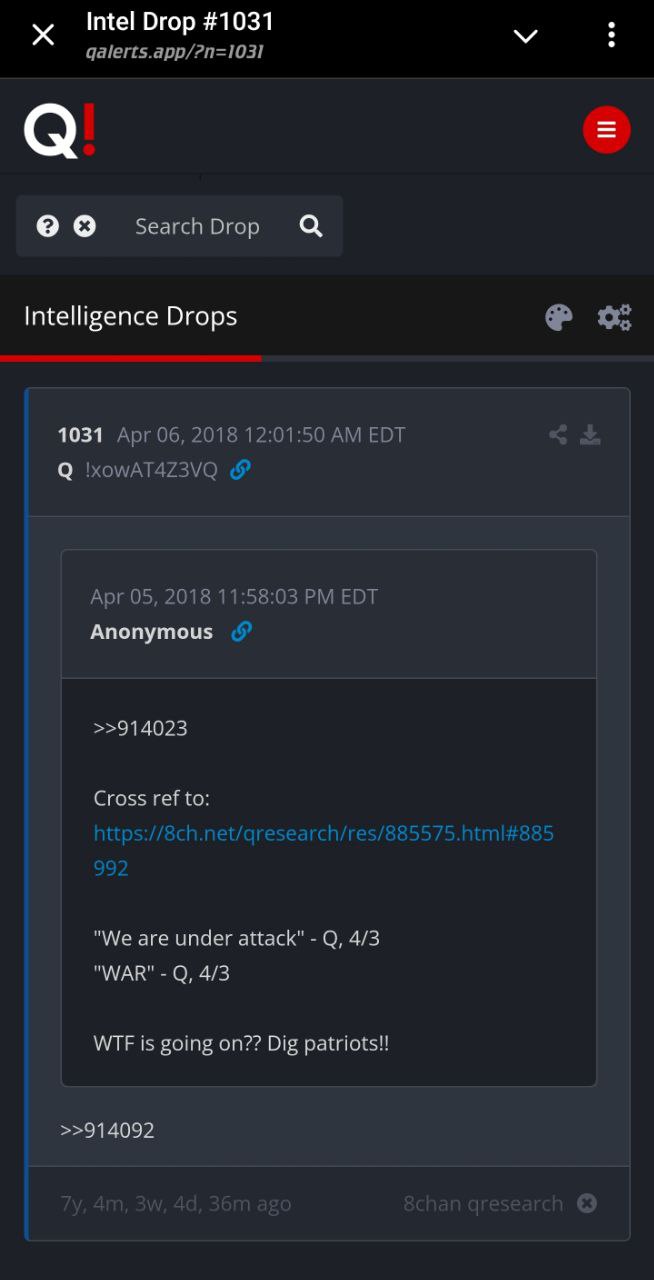The image size is (654, 1280).
Task: Share drop 1031
Action: (x=558, y=434)
